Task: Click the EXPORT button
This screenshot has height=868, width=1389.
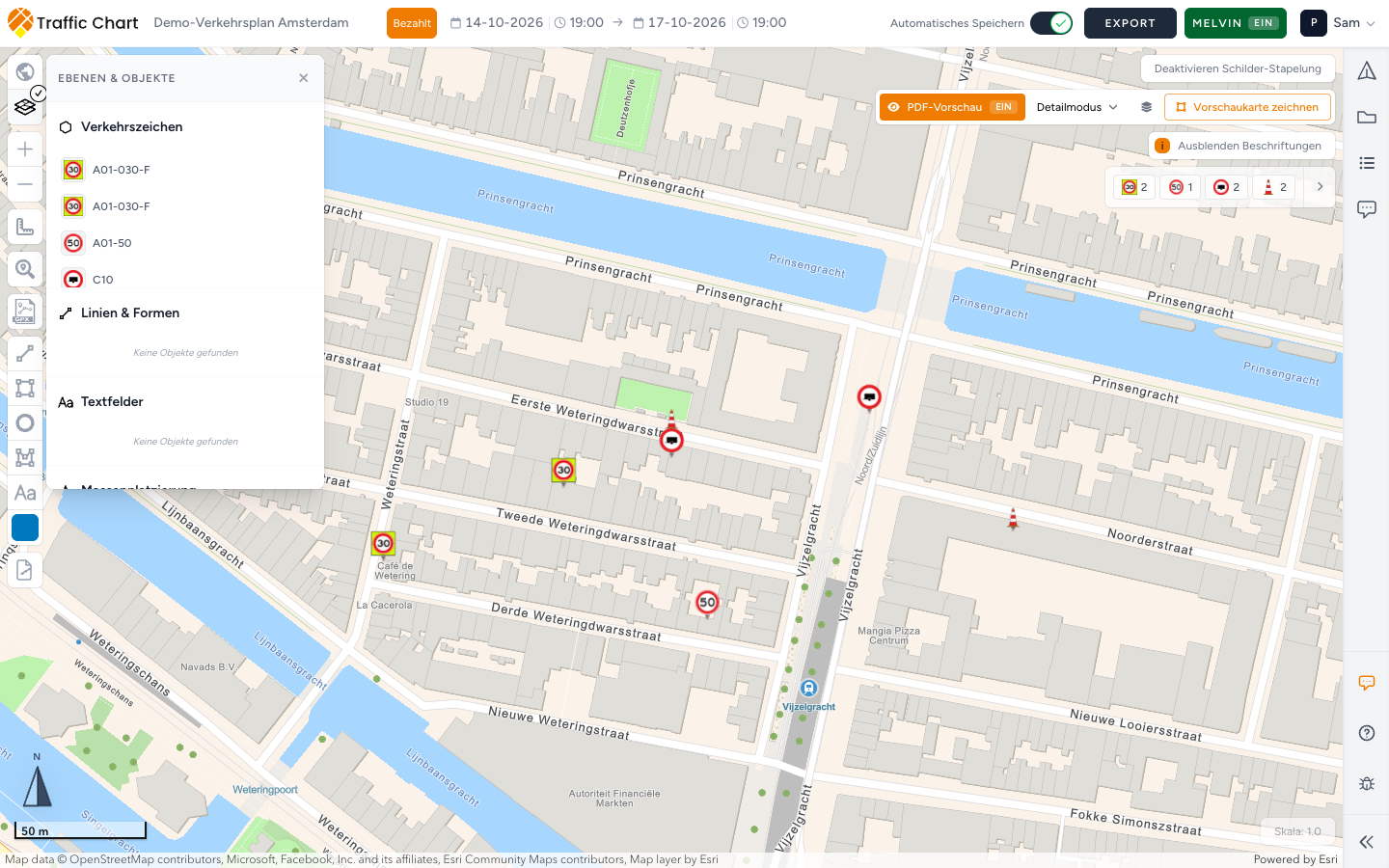Action: click(1130, 23)
